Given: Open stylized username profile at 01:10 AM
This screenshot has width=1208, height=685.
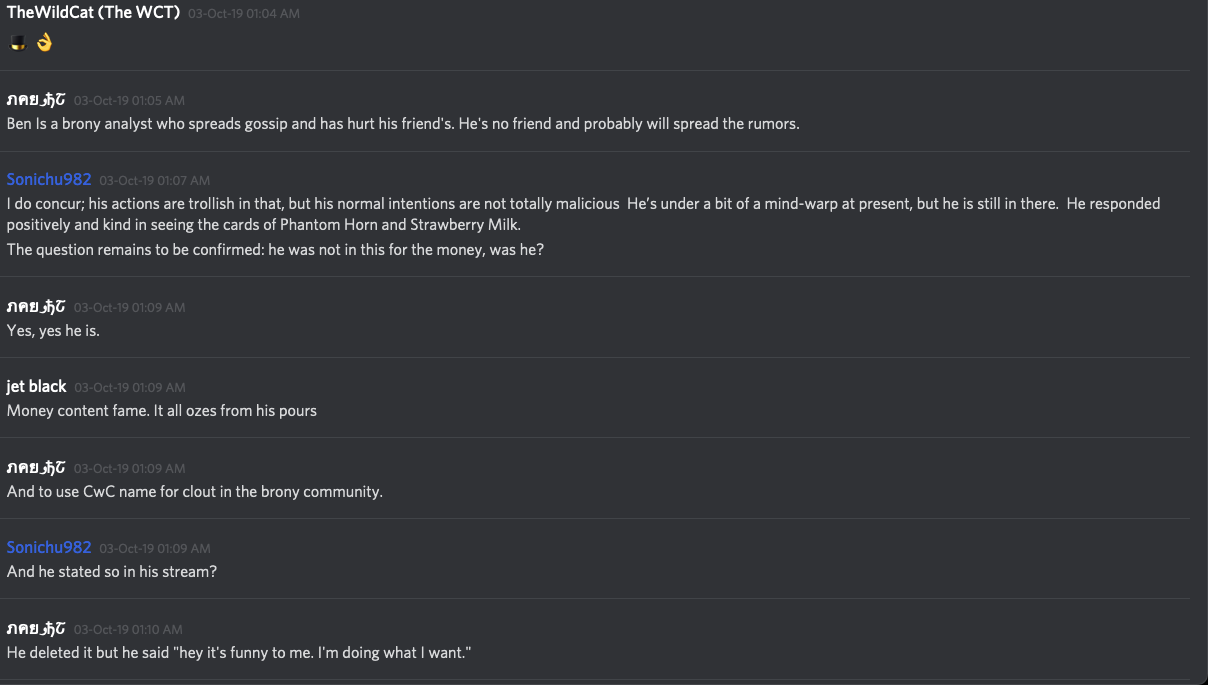Looking at the screenshot, I should coord(36,628).
